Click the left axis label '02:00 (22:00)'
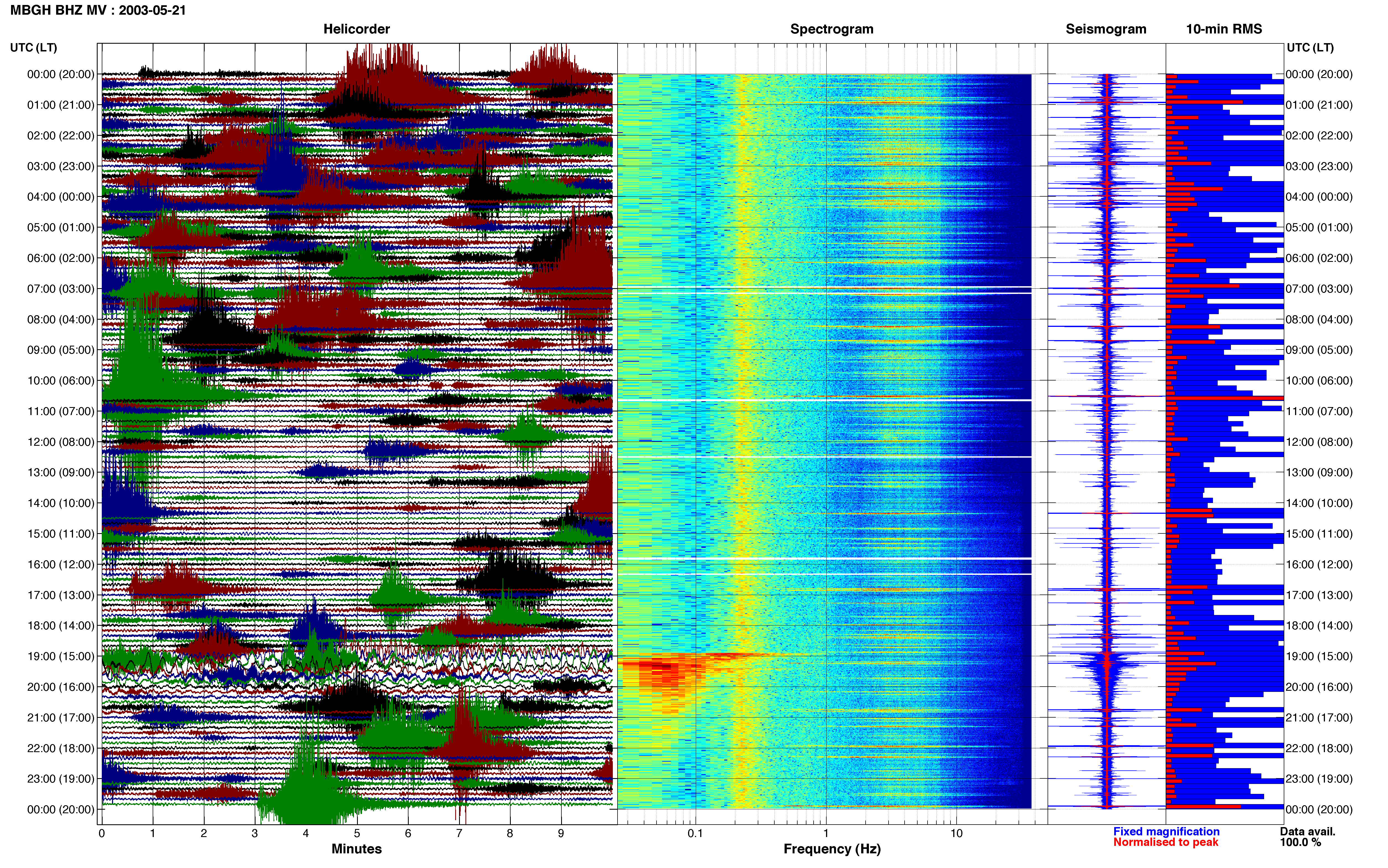Viewport: 1388px width, 868px height. coord(60,135)
